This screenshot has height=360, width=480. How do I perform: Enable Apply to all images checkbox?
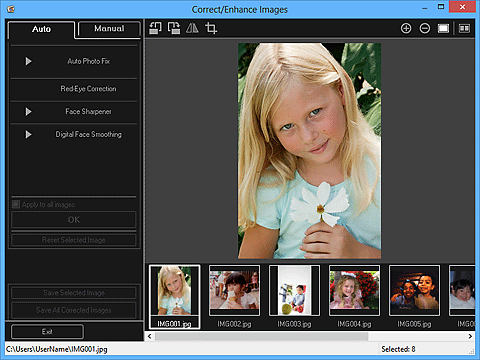click(x=16, y=204)
